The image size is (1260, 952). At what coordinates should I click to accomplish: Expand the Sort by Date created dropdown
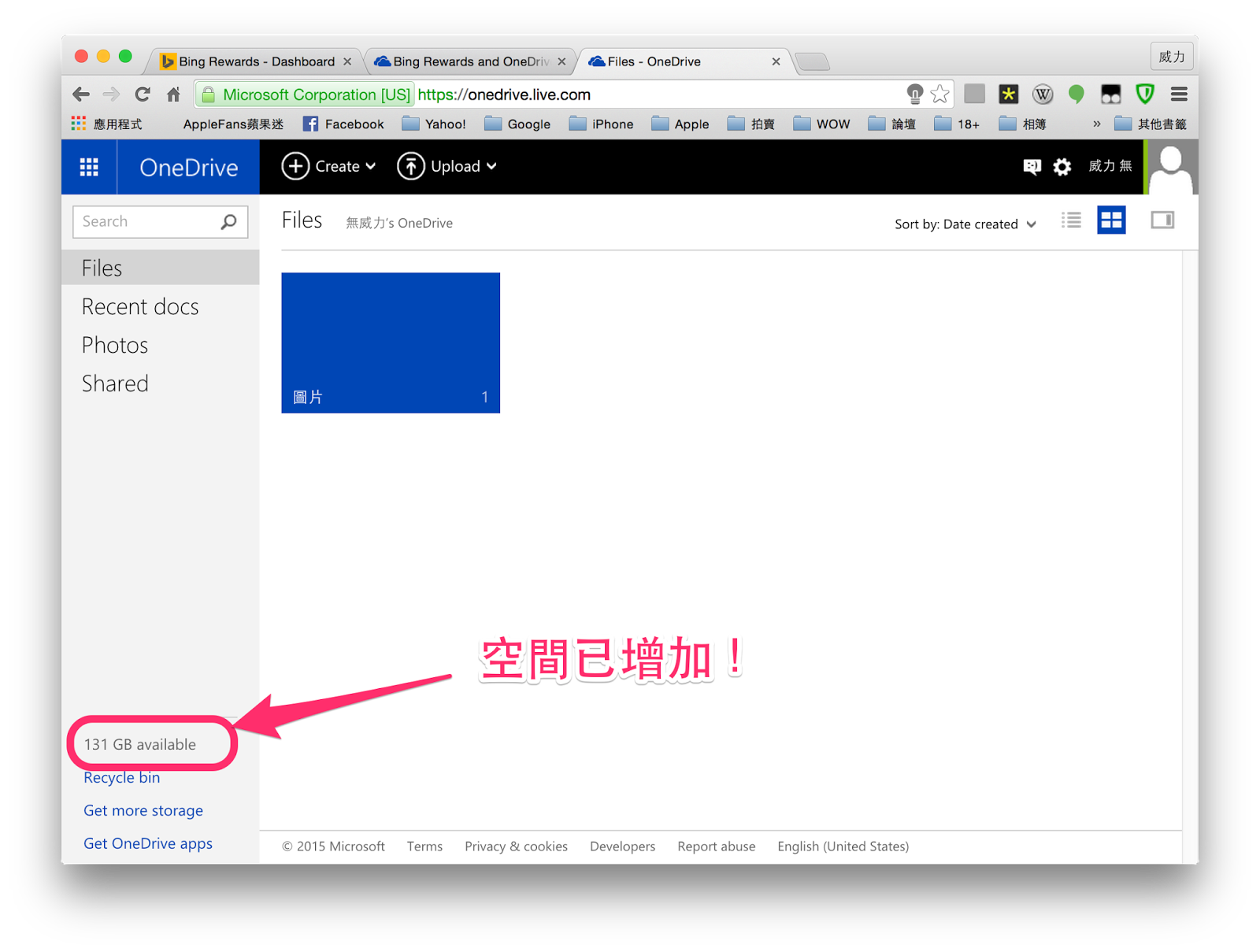(x=965, y=224)
